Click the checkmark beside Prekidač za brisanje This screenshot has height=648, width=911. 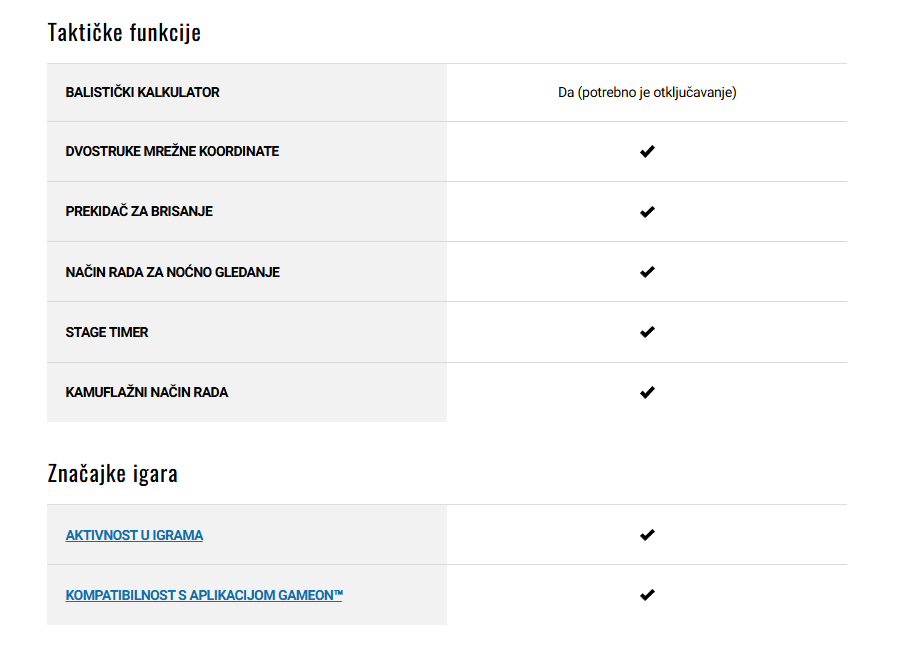[x=647, y=212]
